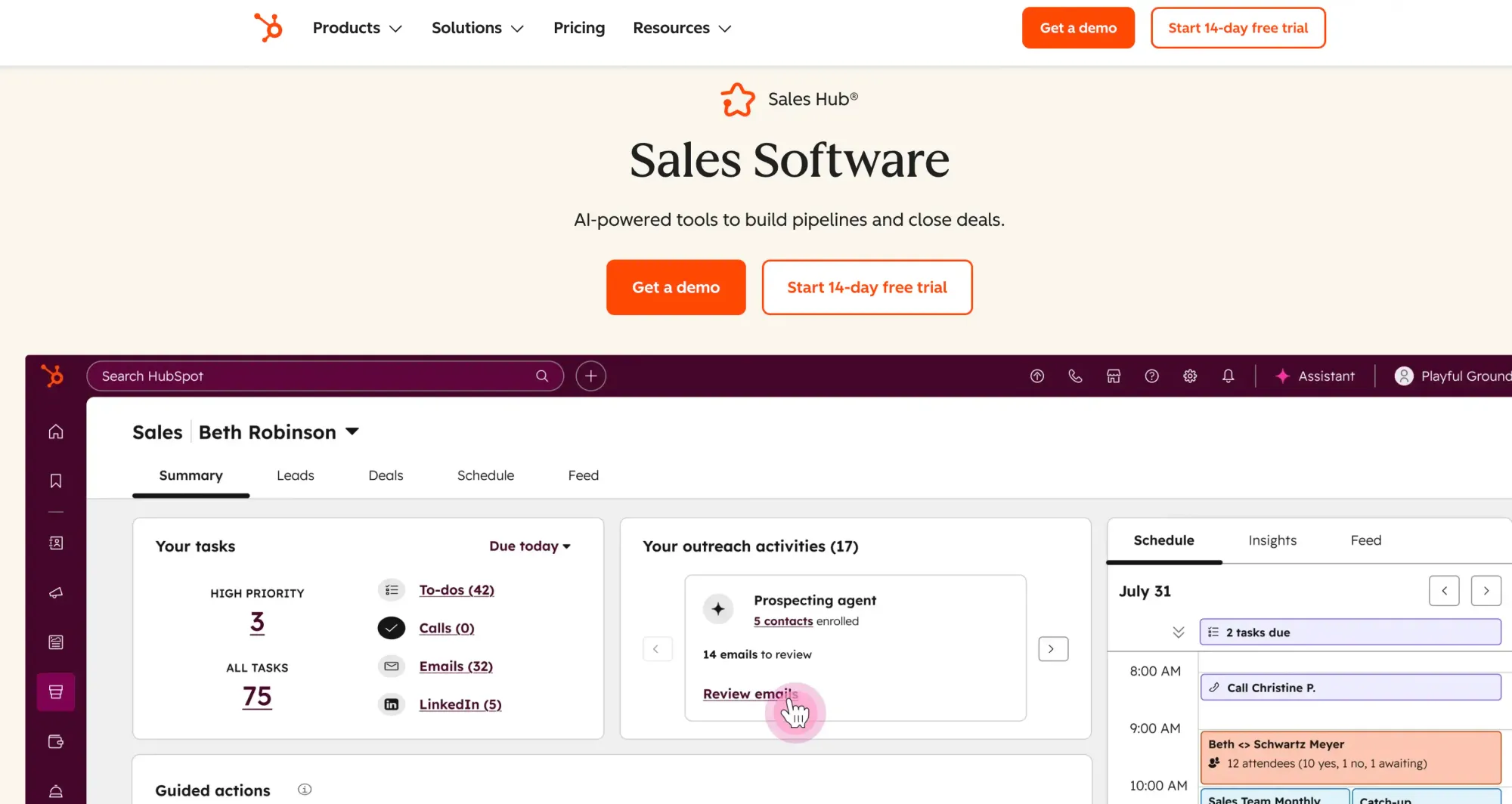The image size is (1512, 804).
Task: Open the Insights tab in the Schedule panel
Action: coord(1272,540)
